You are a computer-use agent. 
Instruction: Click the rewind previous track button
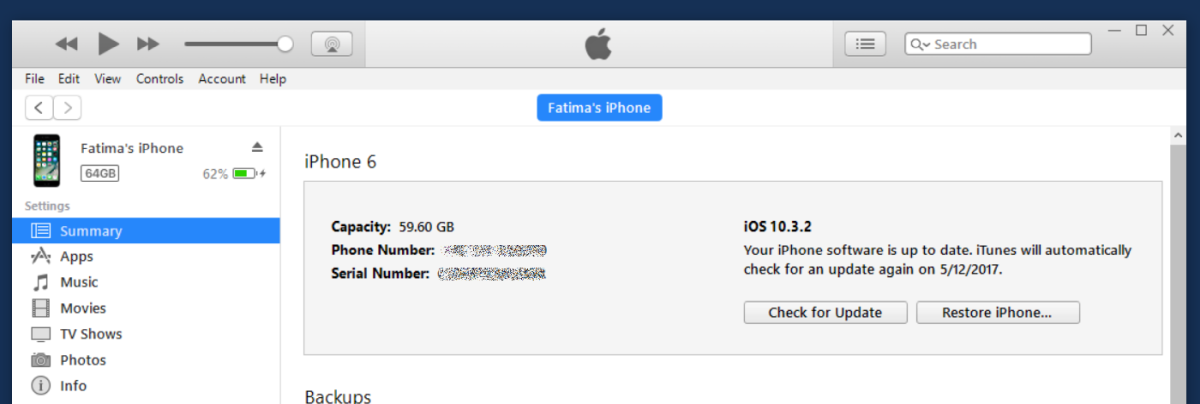pyautogui.click(x=66, y=44)
